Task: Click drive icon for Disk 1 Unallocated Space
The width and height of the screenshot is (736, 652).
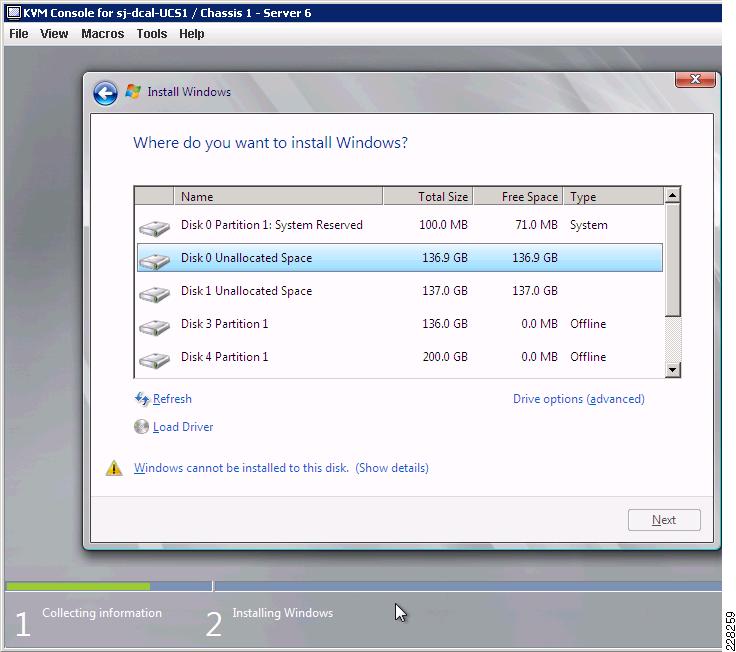Action: click(x=154, y=293)
